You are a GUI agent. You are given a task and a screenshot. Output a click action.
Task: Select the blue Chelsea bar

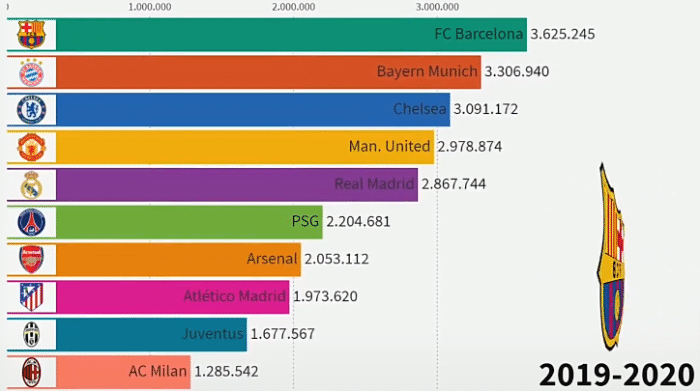coord(253,110)
